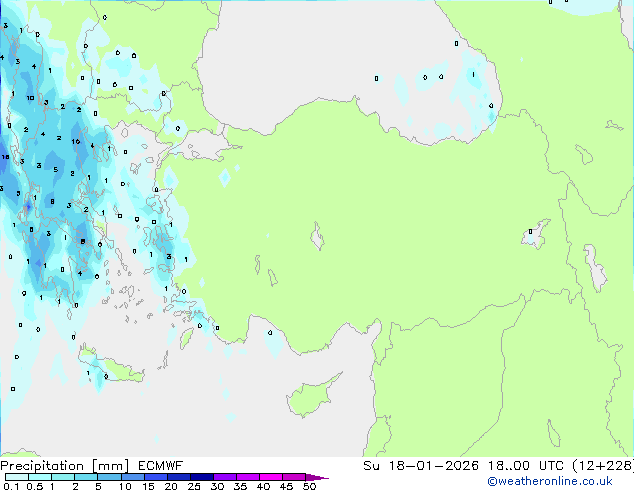Click the legend value '0.1'

[11, 486]
